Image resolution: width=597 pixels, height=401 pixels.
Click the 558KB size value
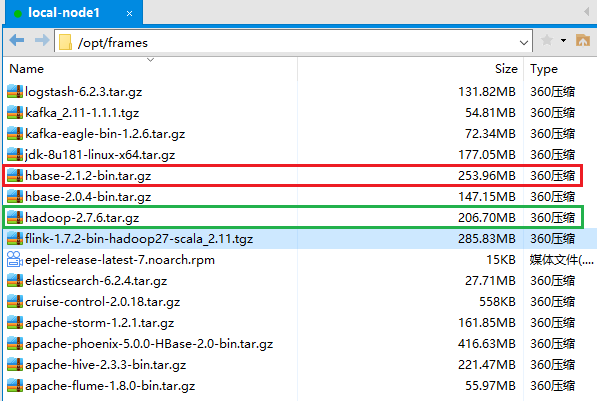(497, 302)
